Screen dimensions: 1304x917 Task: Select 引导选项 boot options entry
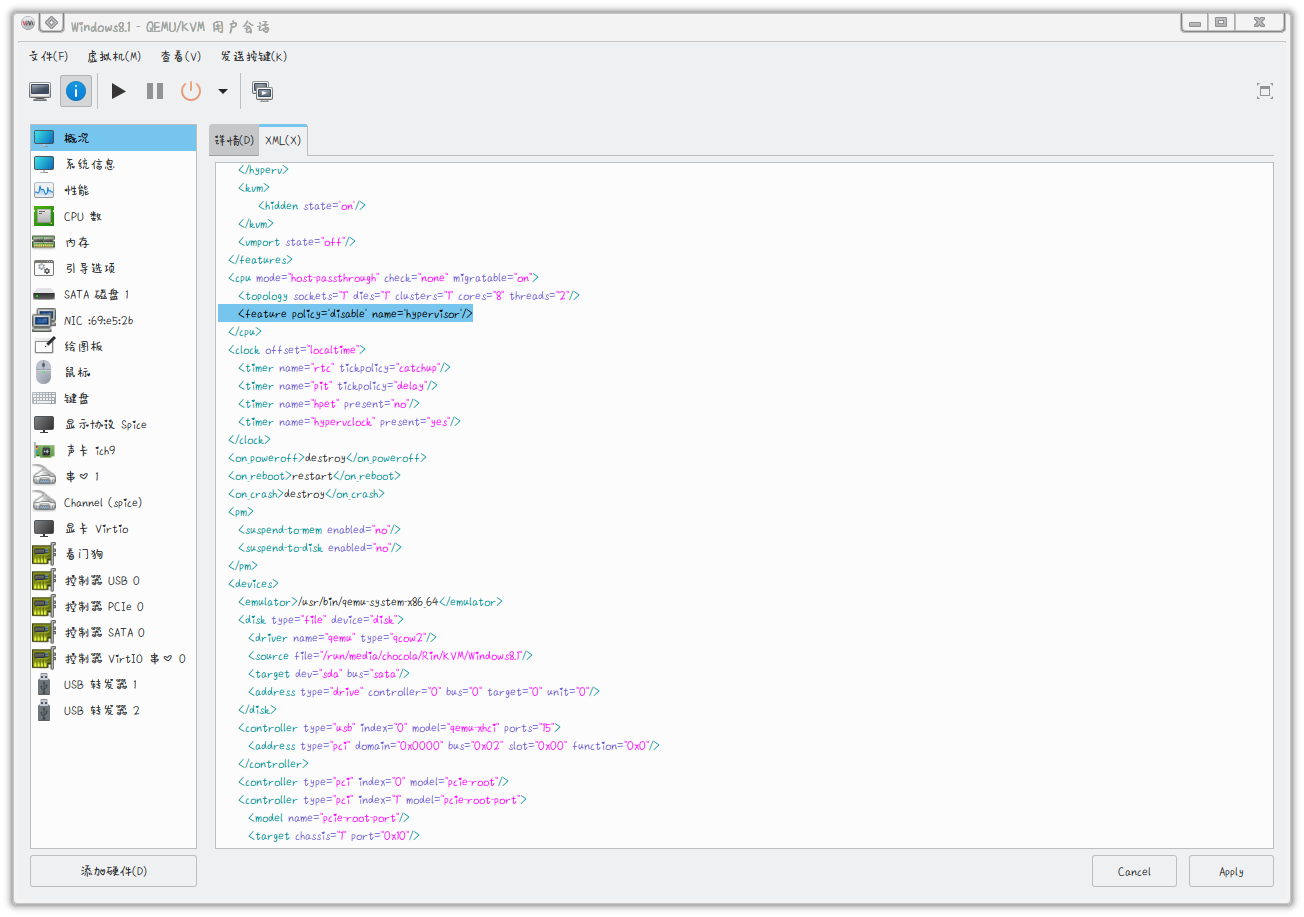(114, 268)
